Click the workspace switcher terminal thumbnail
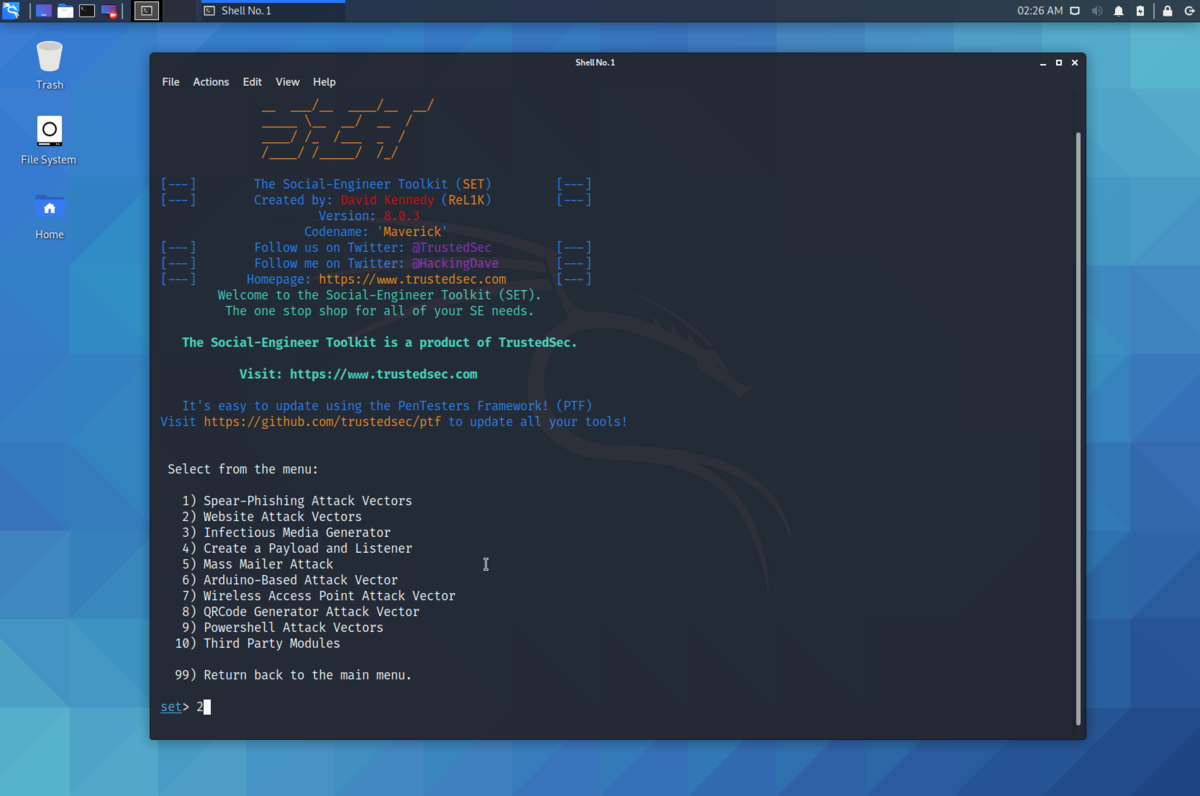1200x796 pixels. coord(146,11)
